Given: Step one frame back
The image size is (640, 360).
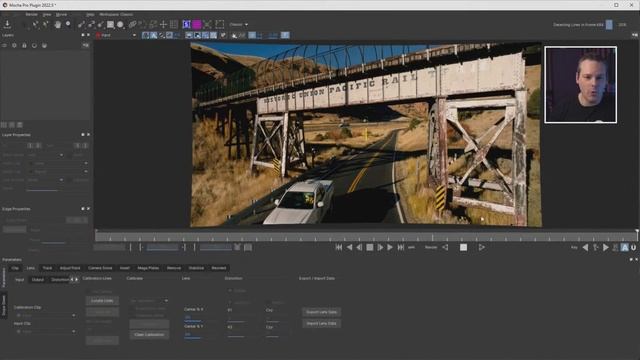Looking at the screenshot, I should 359,247.
